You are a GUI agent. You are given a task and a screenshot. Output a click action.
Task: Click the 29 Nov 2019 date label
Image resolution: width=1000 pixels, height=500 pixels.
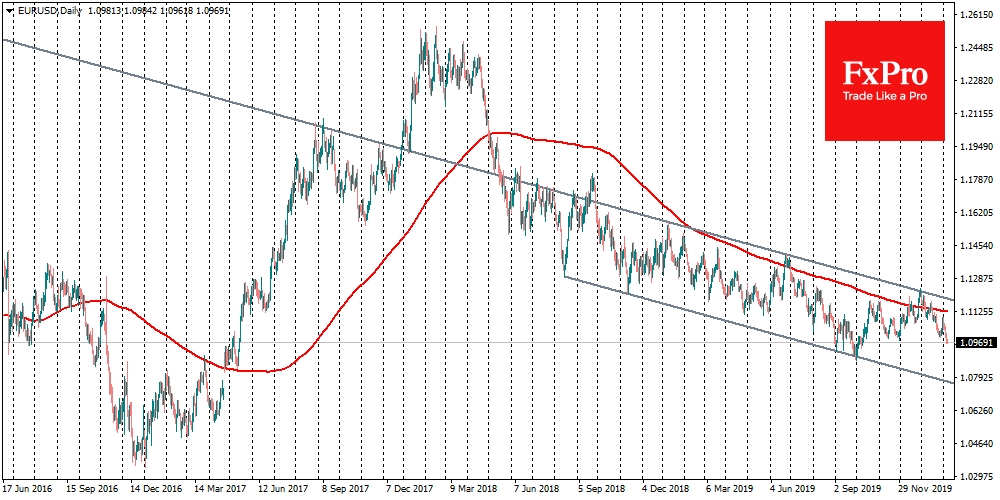point(923,489)
